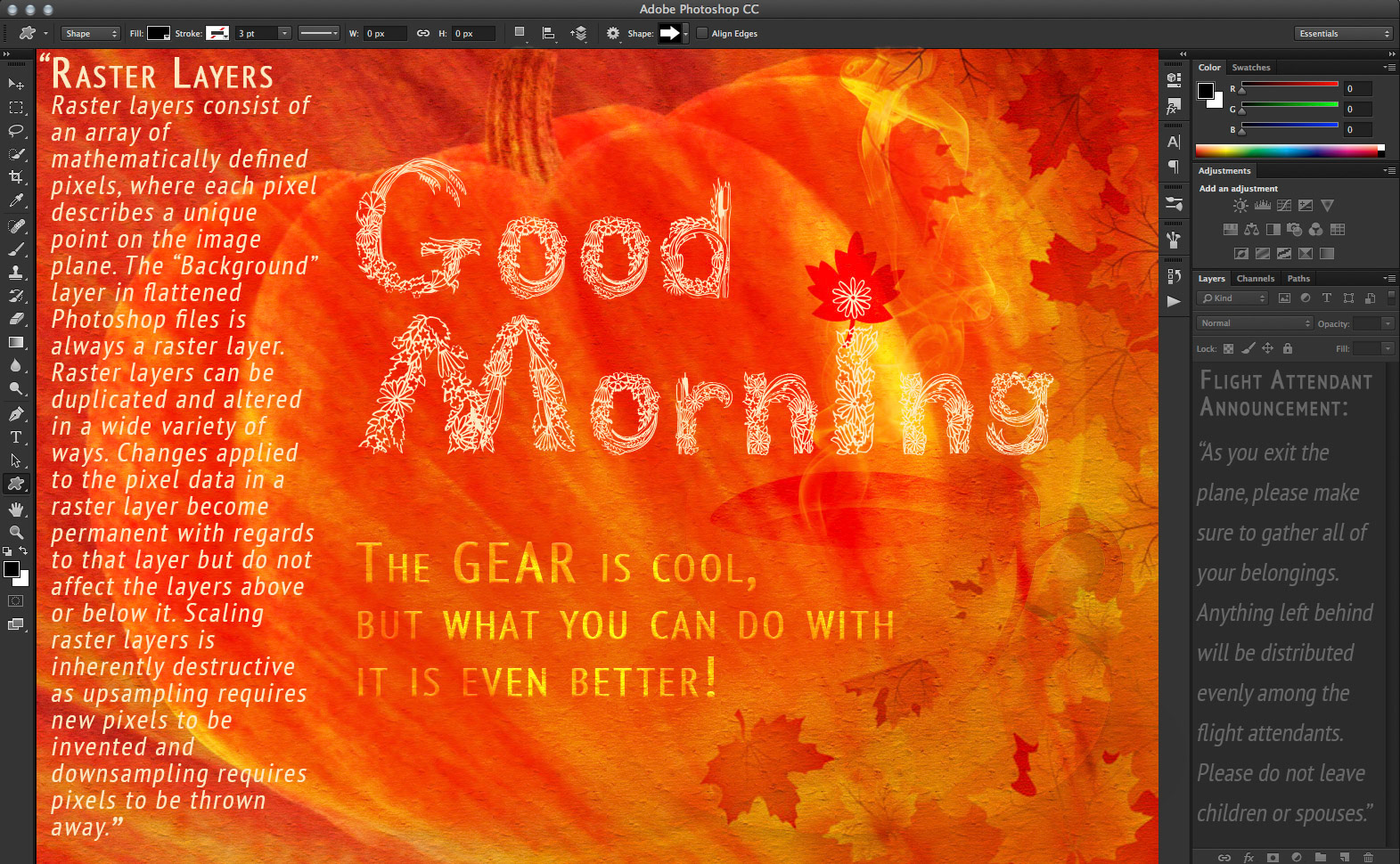Toggle smart object filter in Layers panel

1370,298
